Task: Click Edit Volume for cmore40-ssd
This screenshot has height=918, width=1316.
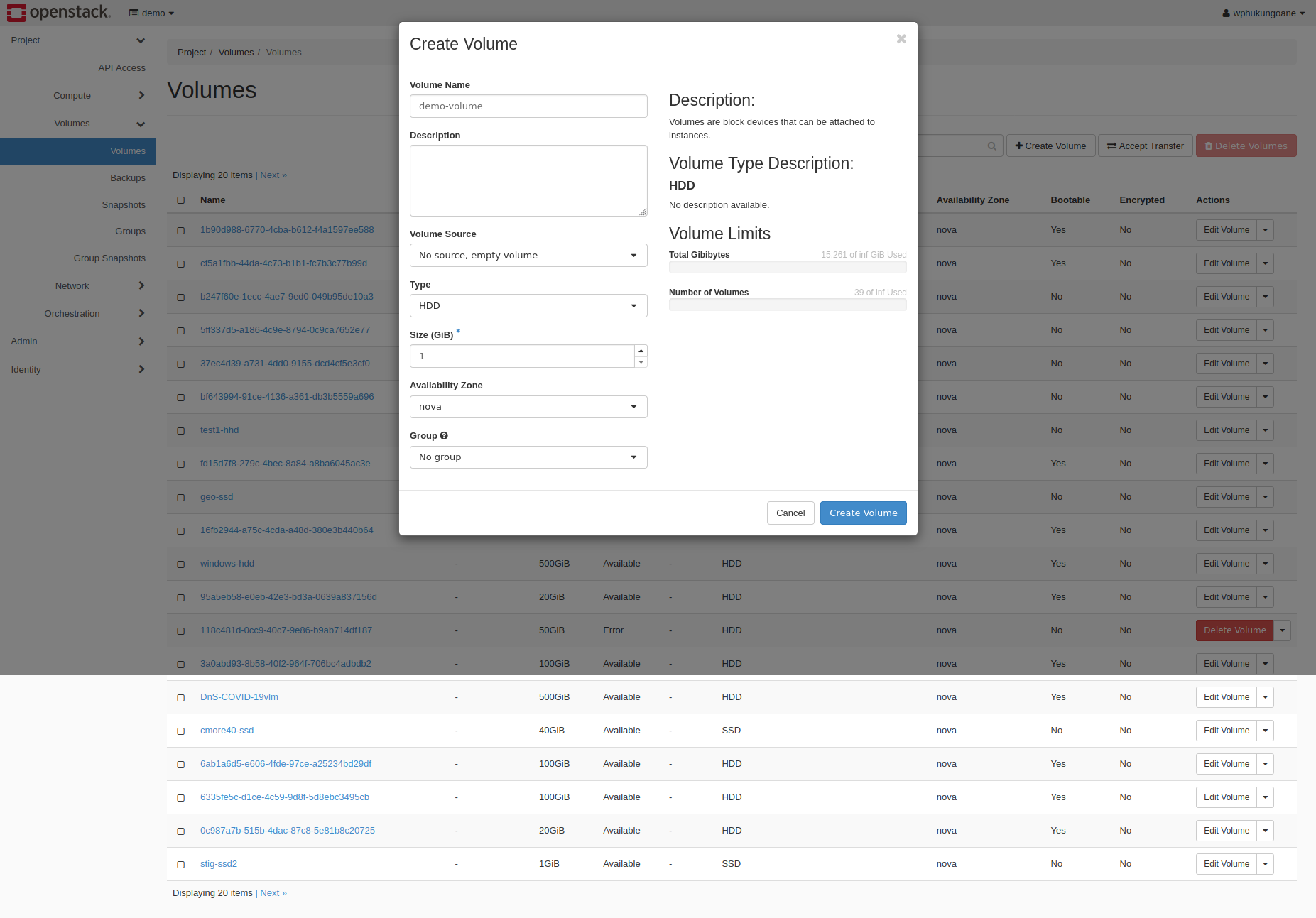Action: point(1227,731)
